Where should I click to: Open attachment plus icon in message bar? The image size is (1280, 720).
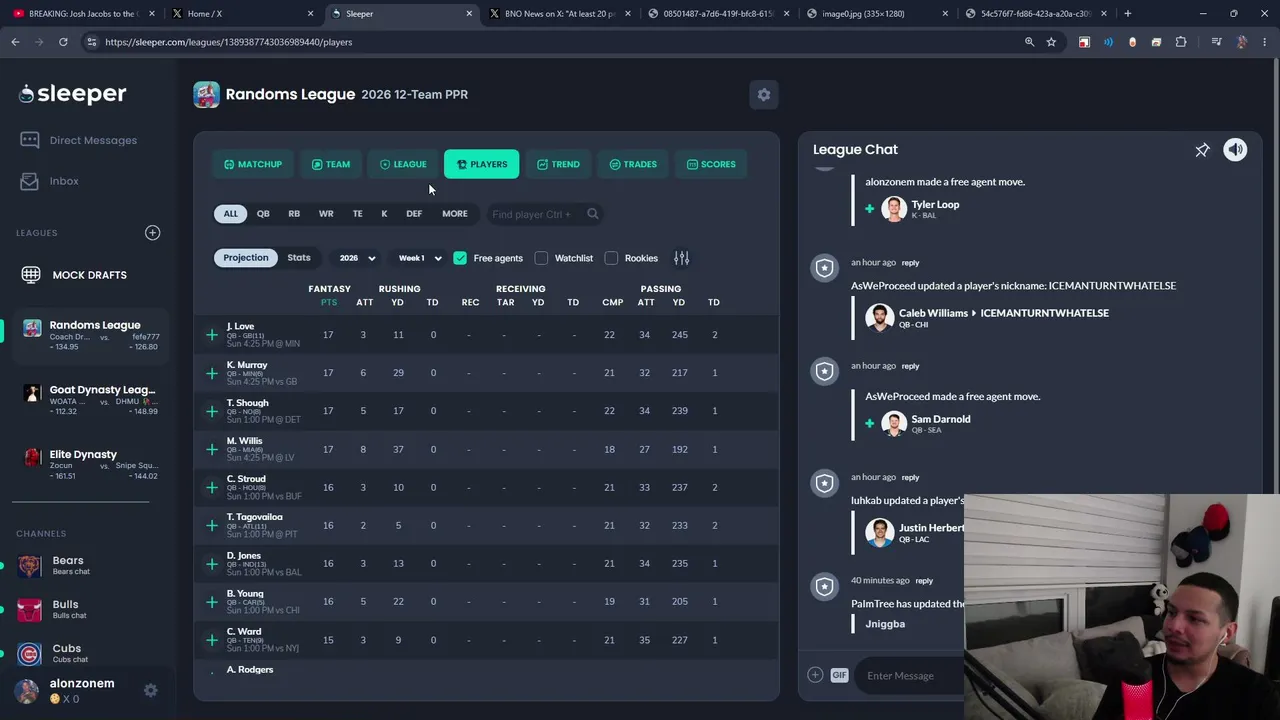click(815, 675)
